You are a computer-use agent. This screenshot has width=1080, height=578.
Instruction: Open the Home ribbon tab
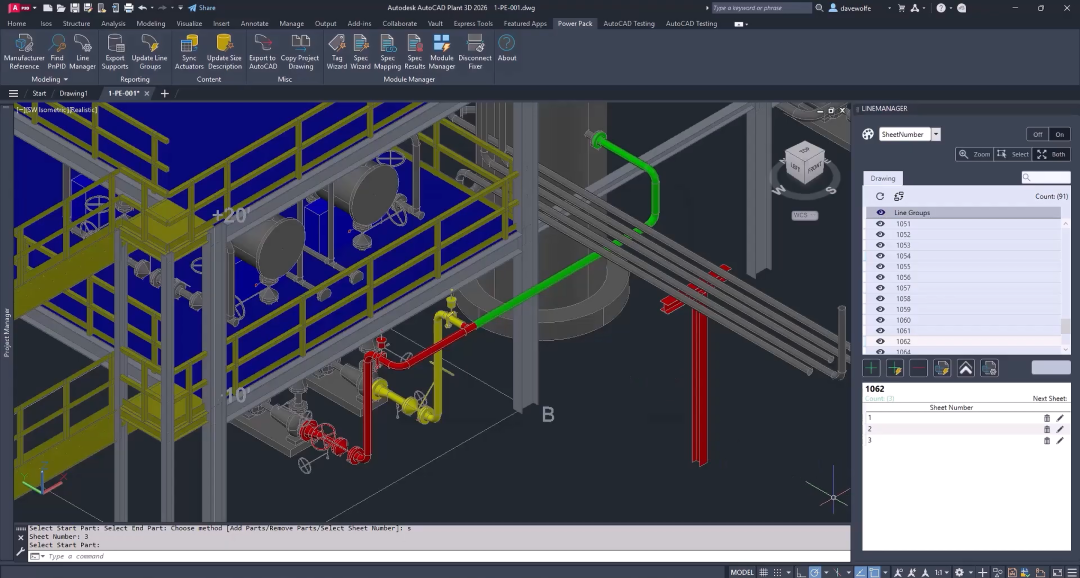click(x=17, y=23)
